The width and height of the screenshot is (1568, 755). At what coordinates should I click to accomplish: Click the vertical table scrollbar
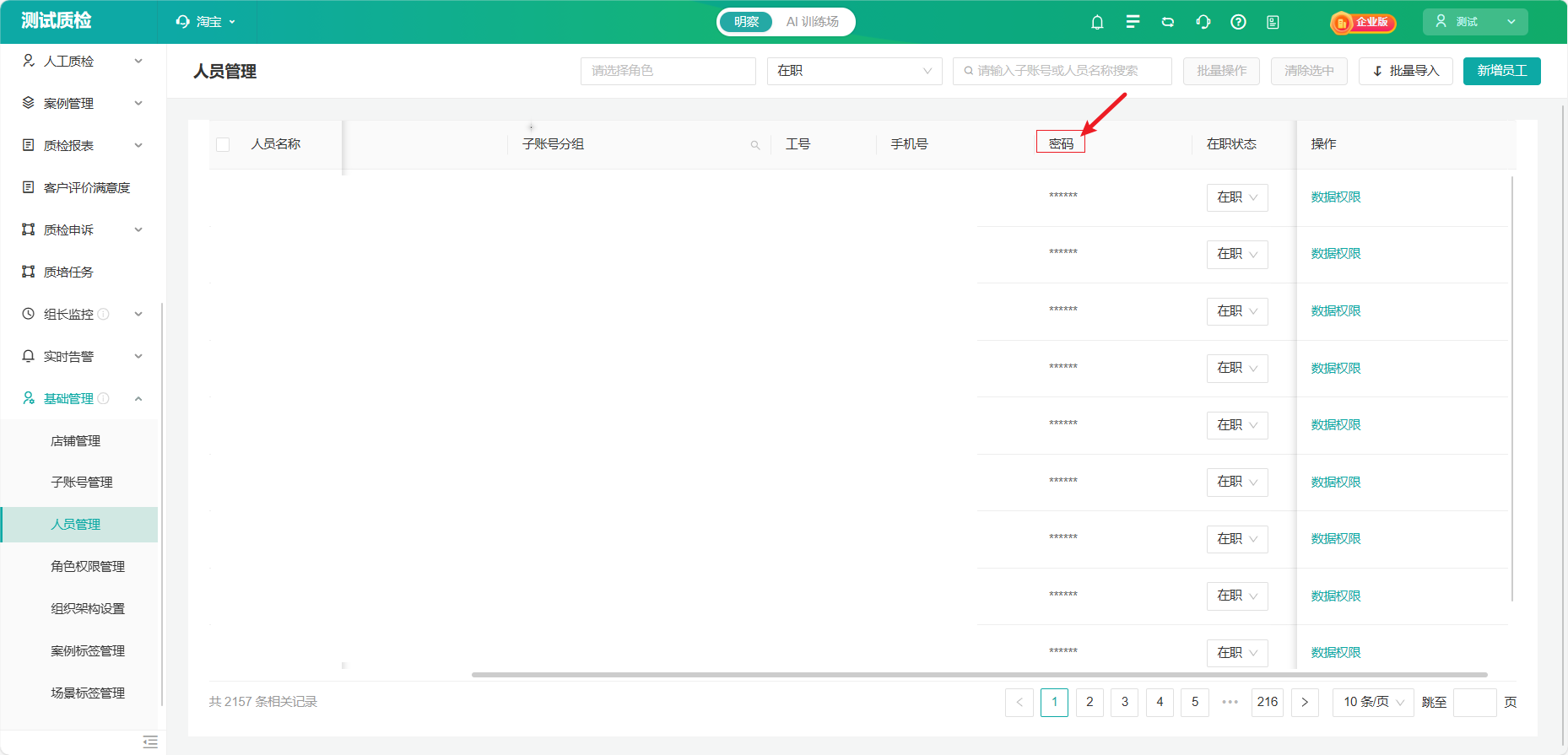pos(1512,388)
